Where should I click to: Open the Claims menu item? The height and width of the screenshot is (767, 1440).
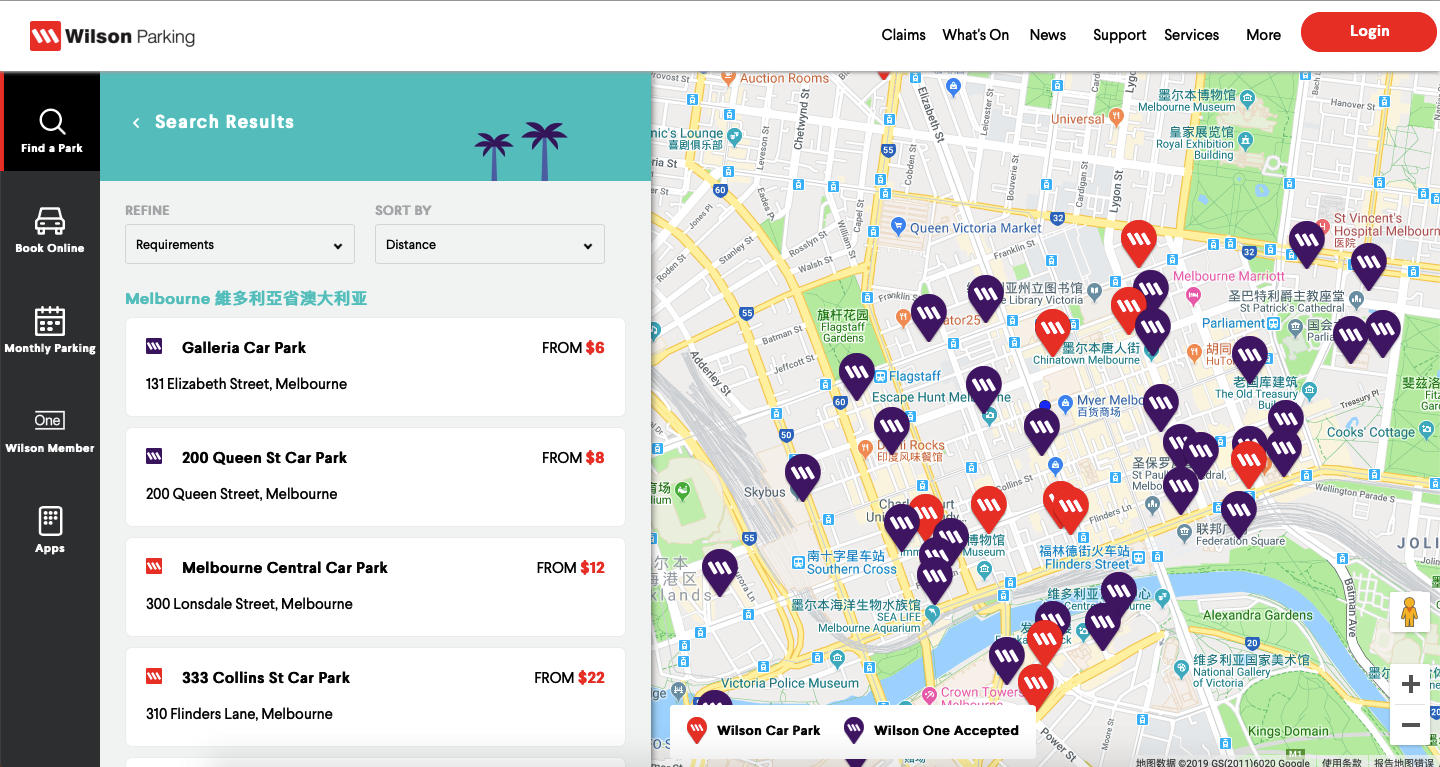[x=903, y=35]
